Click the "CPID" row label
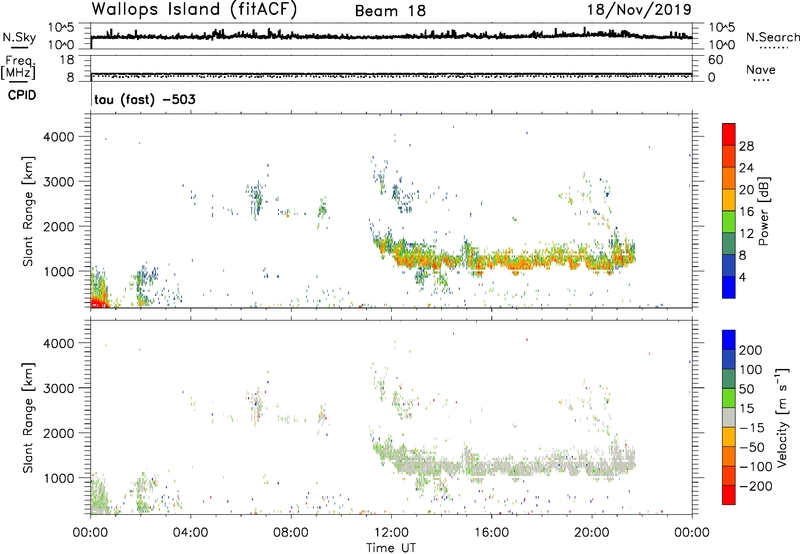The height and width of the screenshot is (554, 800). [x=22, y=95]
